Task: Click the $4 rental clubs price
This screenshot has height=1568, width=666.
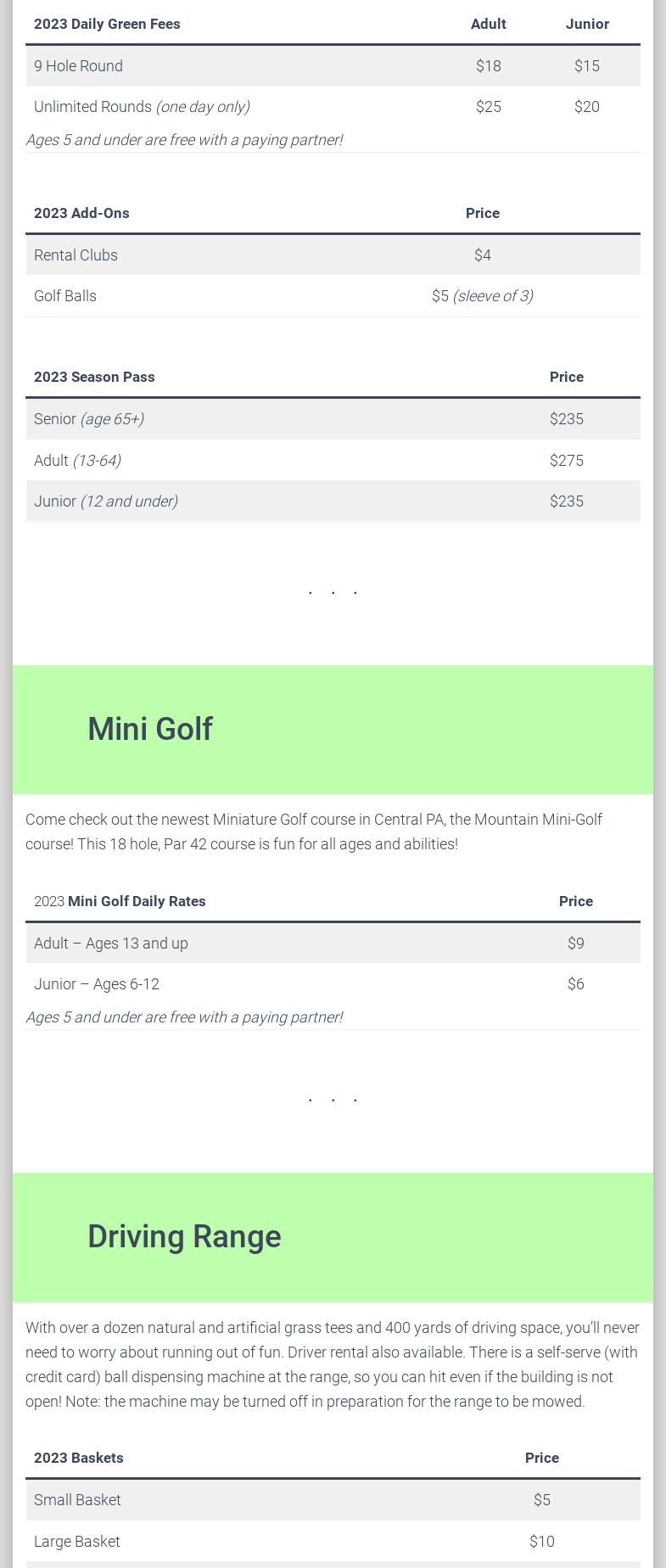Action: coord(482,255)
